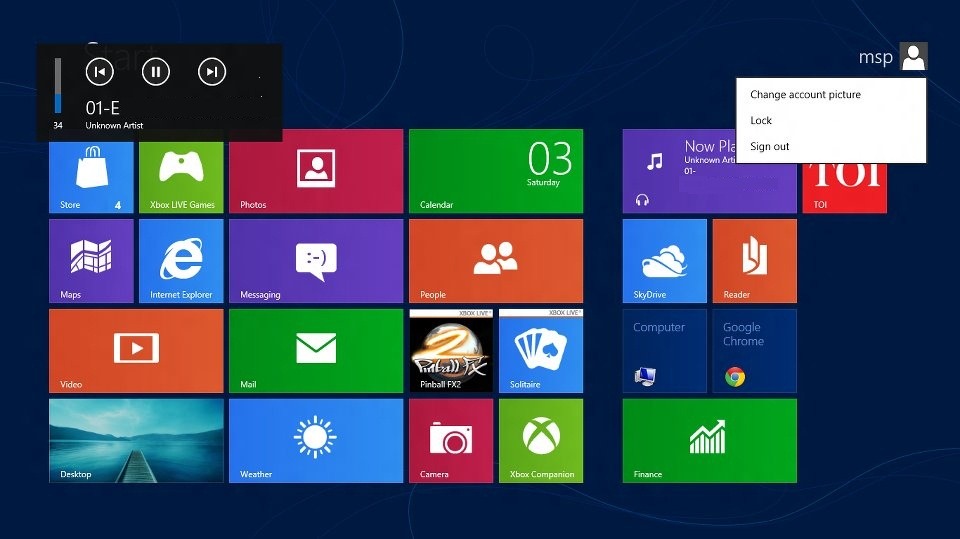This screenshot has height=539, width=960.
Task: Click Unknown Artist text in media overlay
Action: (114, 125)
